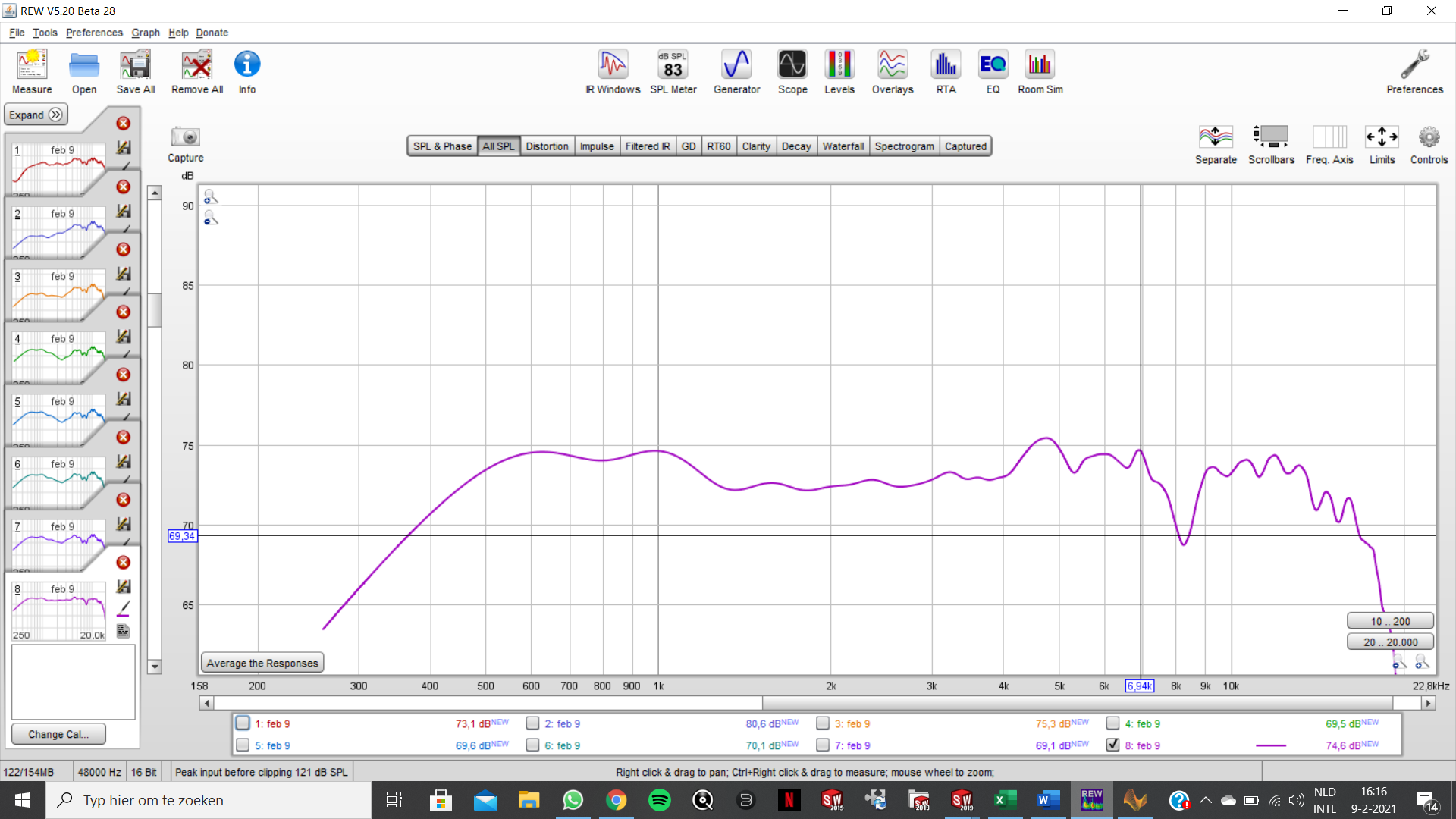Uncheck trace 8: feb 9 checkbox

(1112, 745)
